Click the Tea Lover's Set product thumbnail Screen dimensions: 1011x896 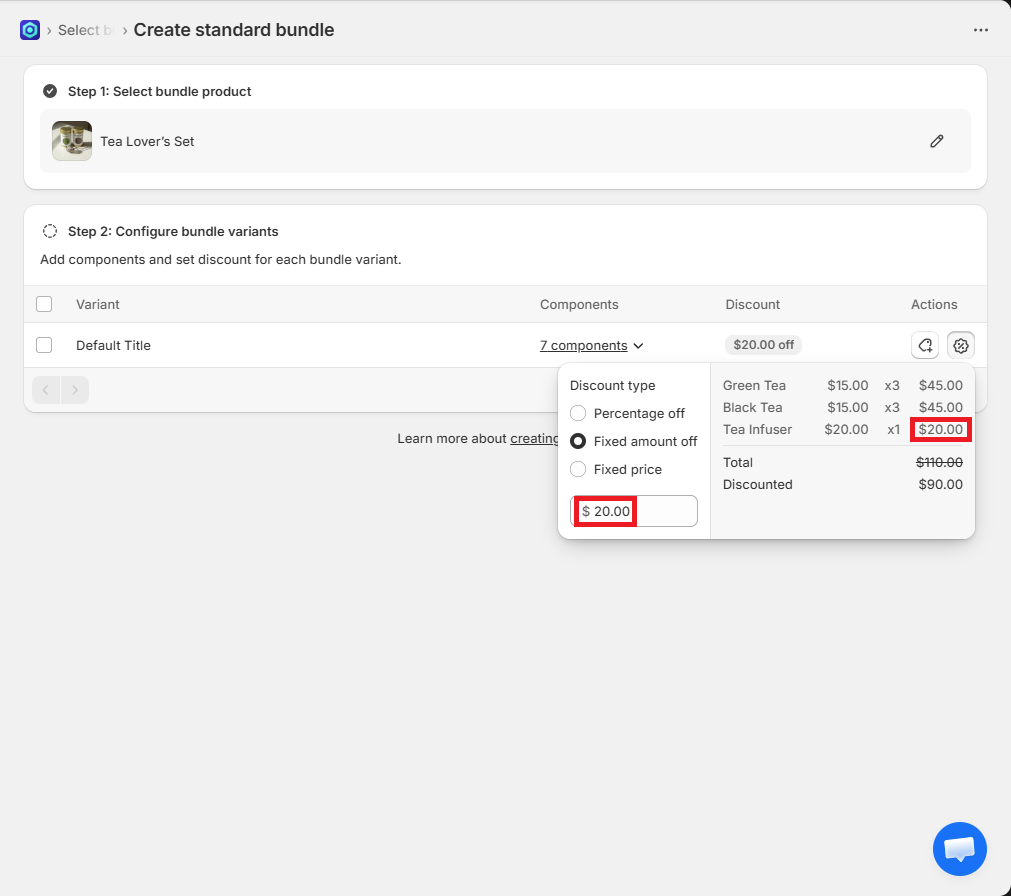72,141
